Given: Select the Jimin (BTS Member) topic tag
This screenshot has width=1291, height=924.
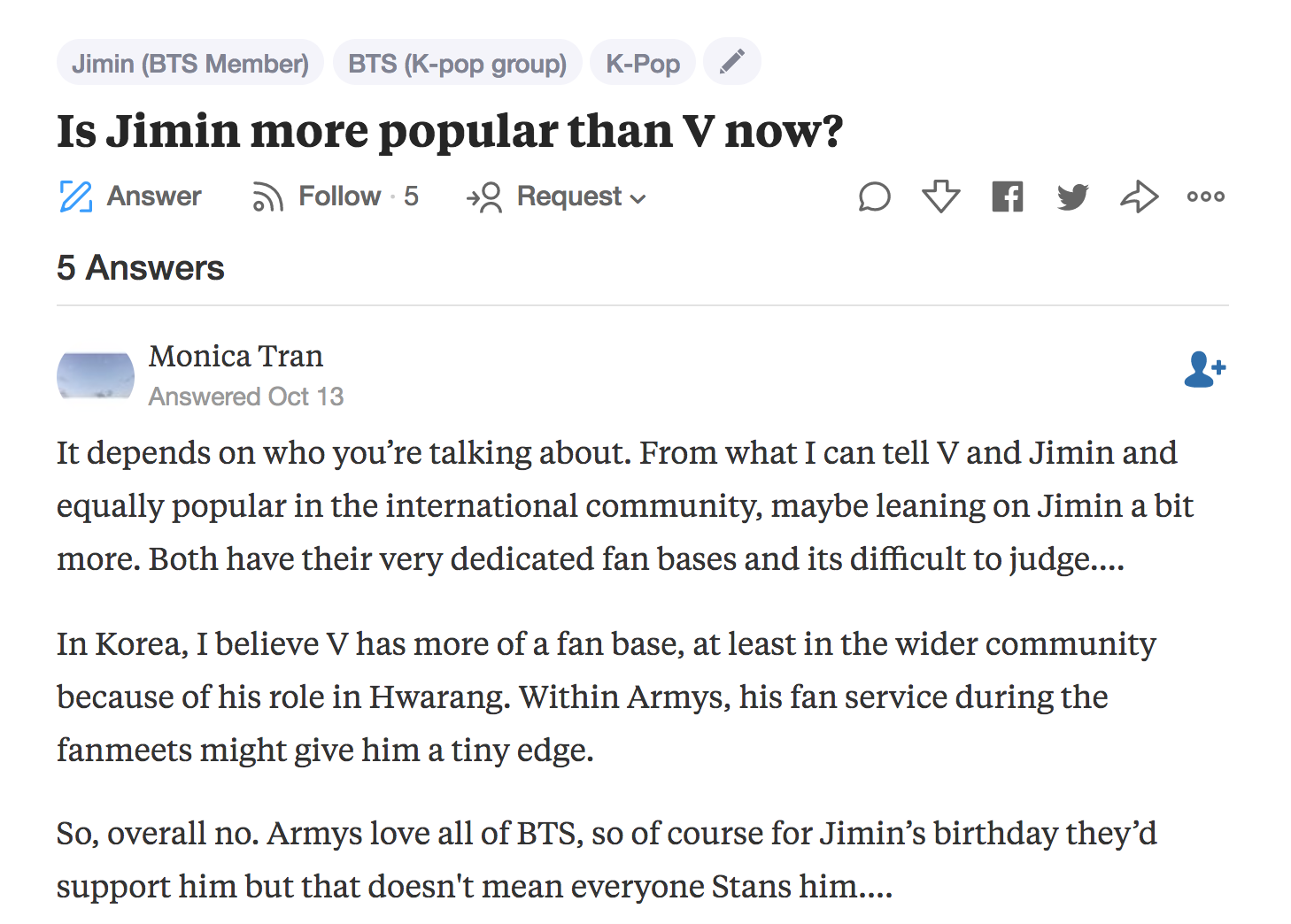Looking at the screenshot, I should (x=190, y=63).
